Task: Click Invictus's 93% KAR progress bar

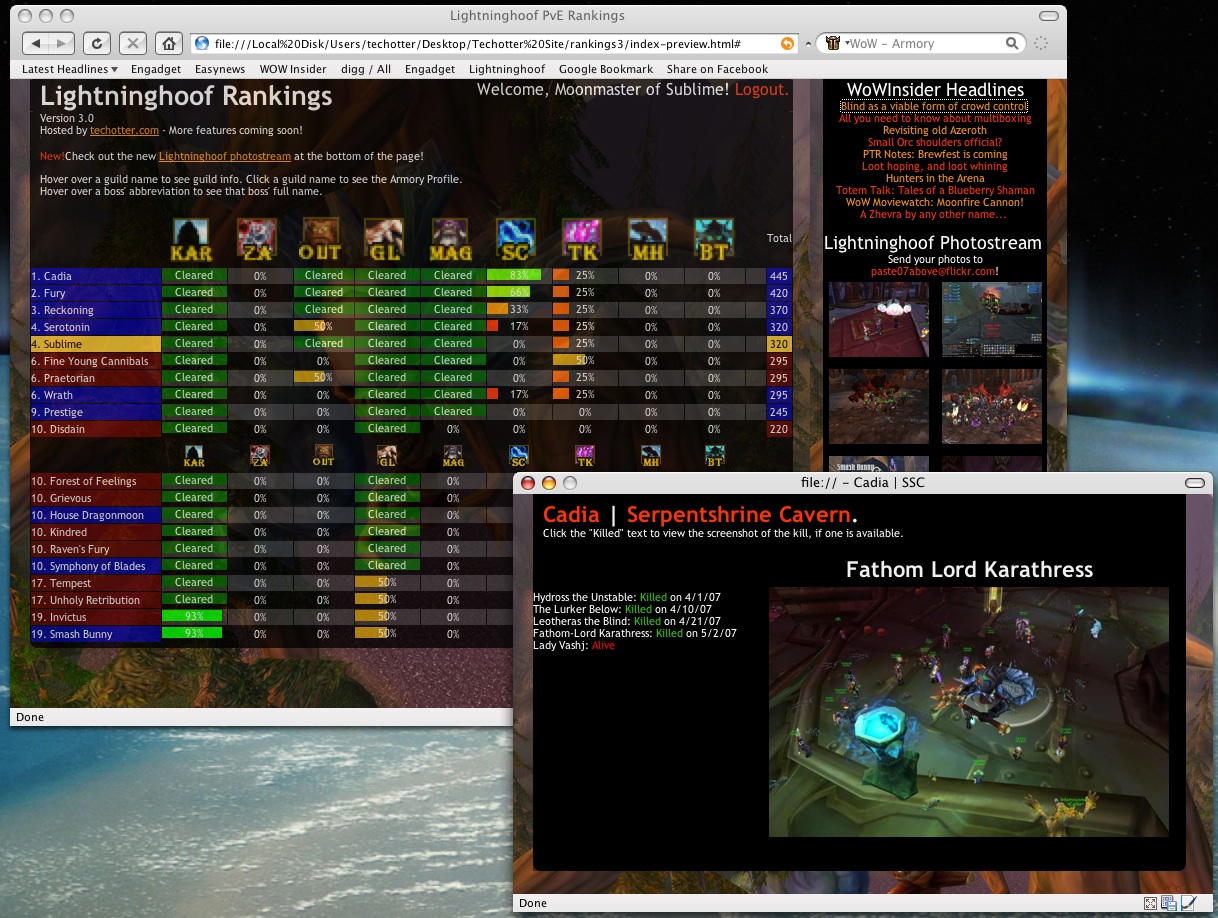Action: click(x=194, y=616)
